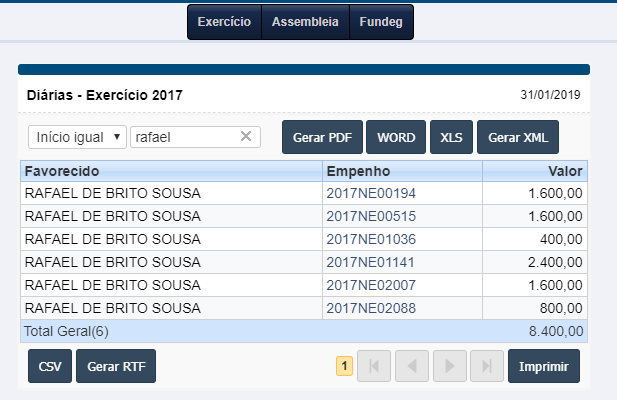Viewport: 617px width, 400px height.
Task: Go to first page of results
Action: (x=375, y=367)
